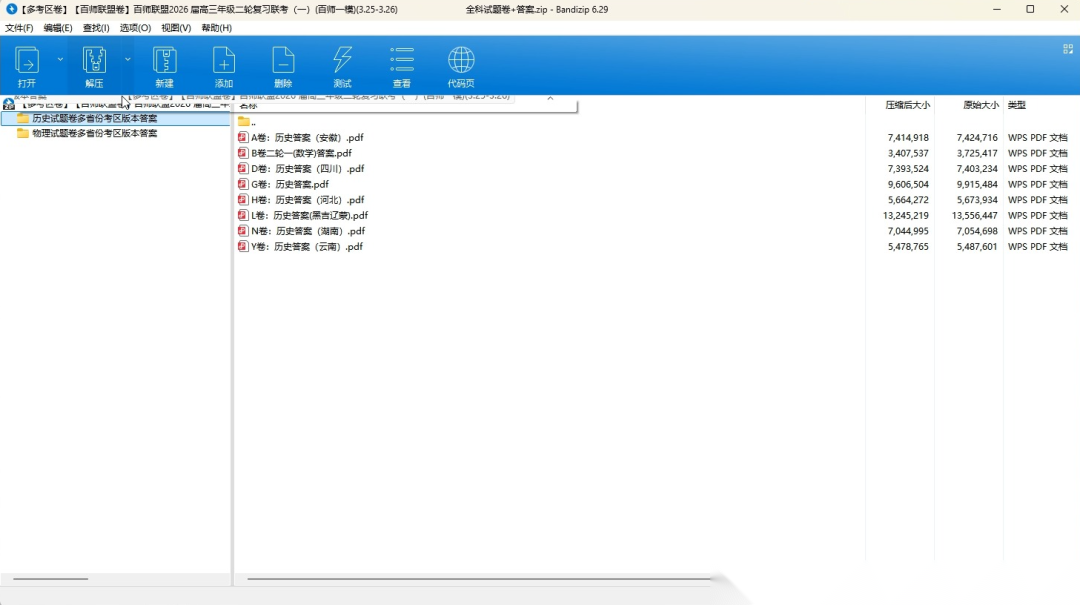Viewport: 1080px width, 605px height.
Task: Click the Extract (解压) toolbar icon
Action: pyautogui.click(x=94, y=60)
